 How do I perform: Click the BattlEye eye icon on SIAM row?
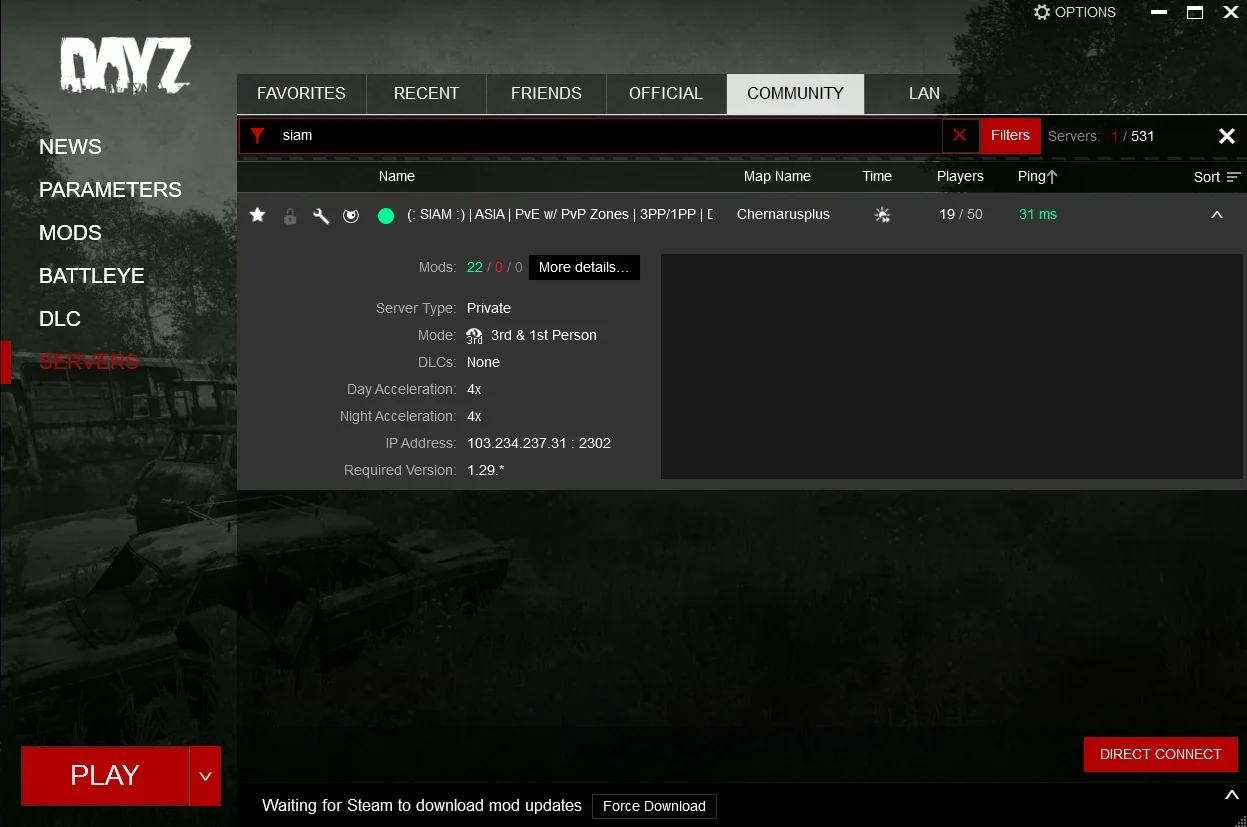point(351,215)
